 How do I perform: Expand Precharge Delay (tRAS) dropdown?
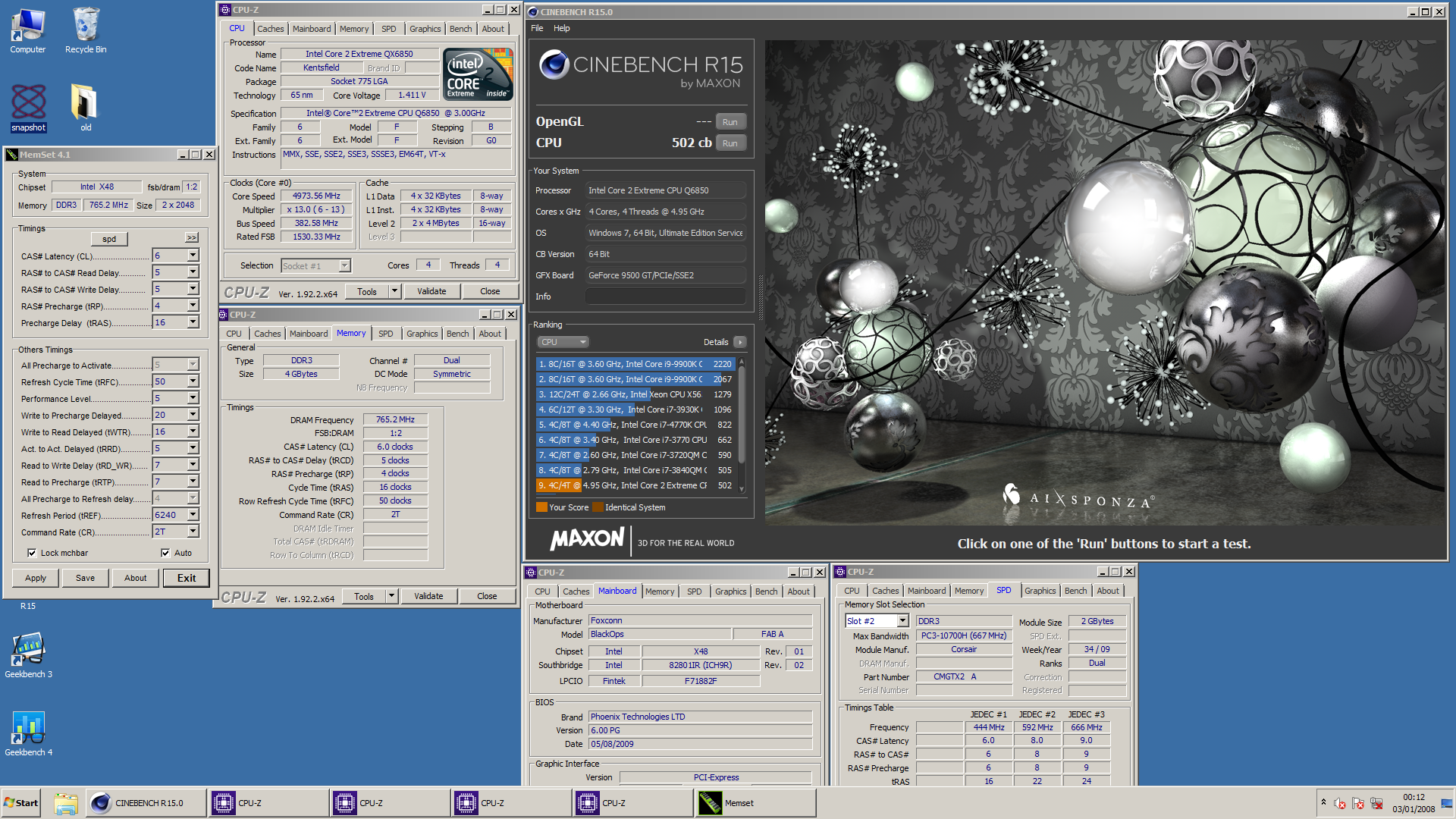pyautogui.click(x=193, y=322)
